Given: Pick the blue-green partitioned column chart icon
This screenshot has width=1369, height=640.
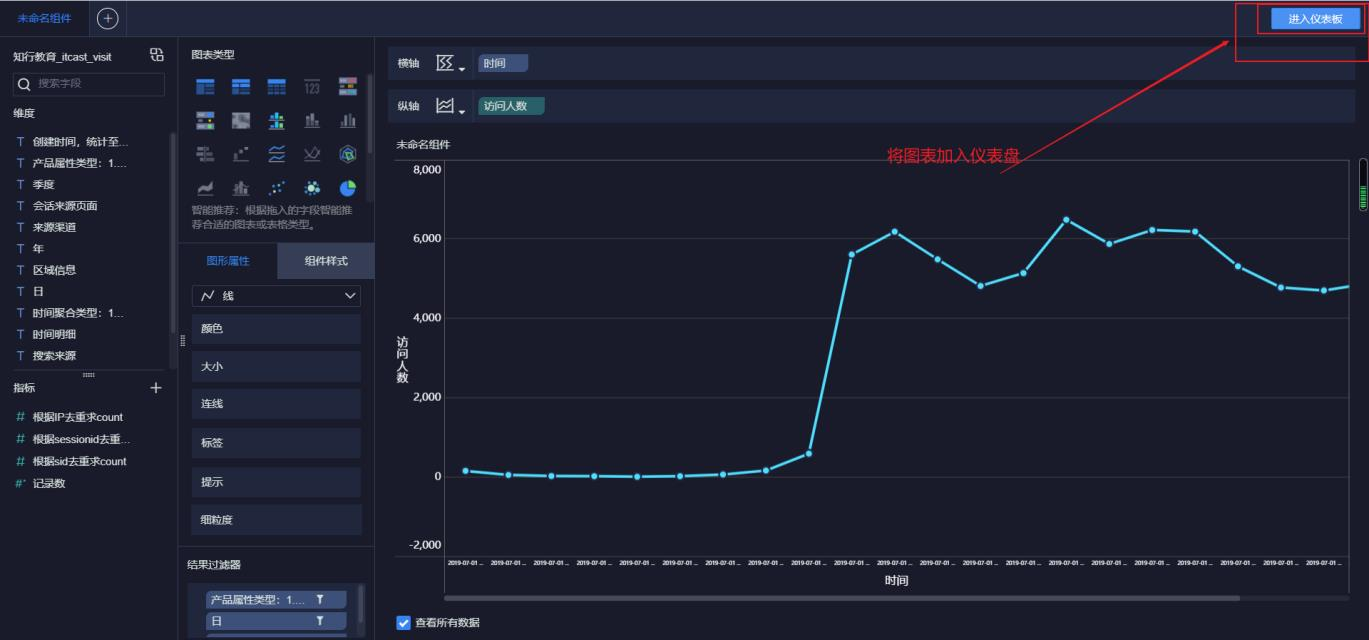Looking at the screenshot, I should [x=276, y=121].
